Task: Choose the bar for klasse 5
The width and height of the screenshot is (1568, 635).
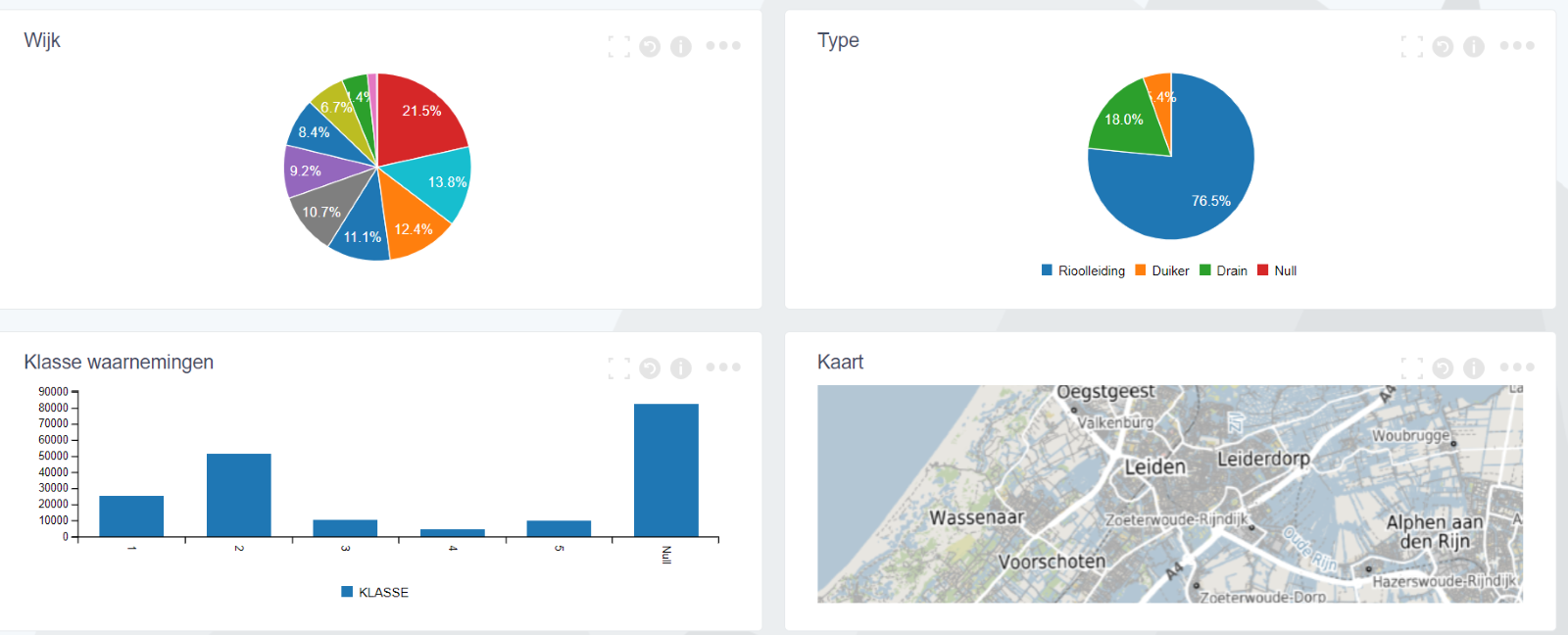Action: [x=559, y=528]
